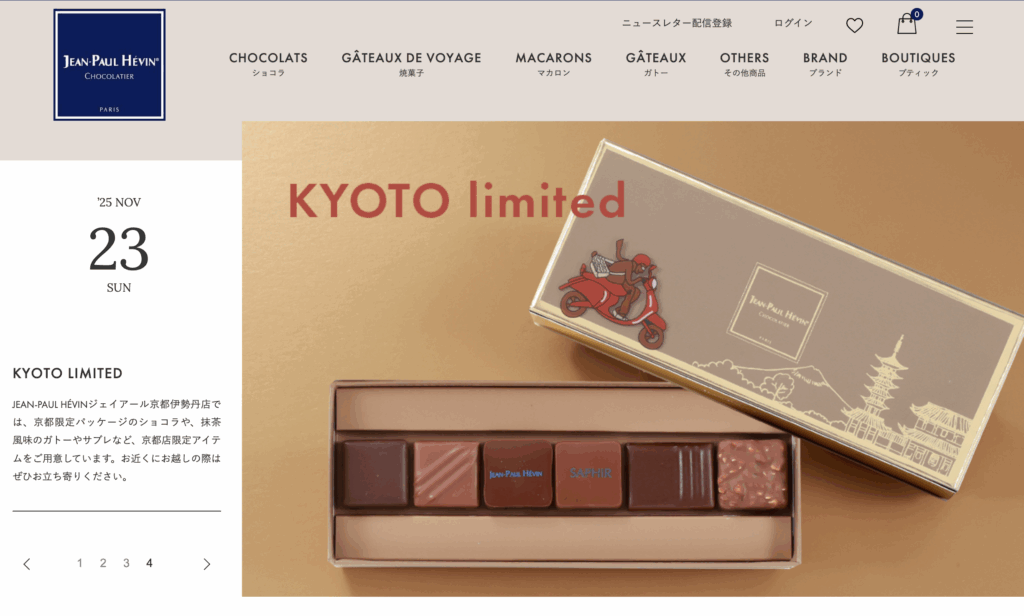This screenshot has height=616, width=1024.
Task: Click the KYOTO limited banner image
Action: (x=633, y=359)
